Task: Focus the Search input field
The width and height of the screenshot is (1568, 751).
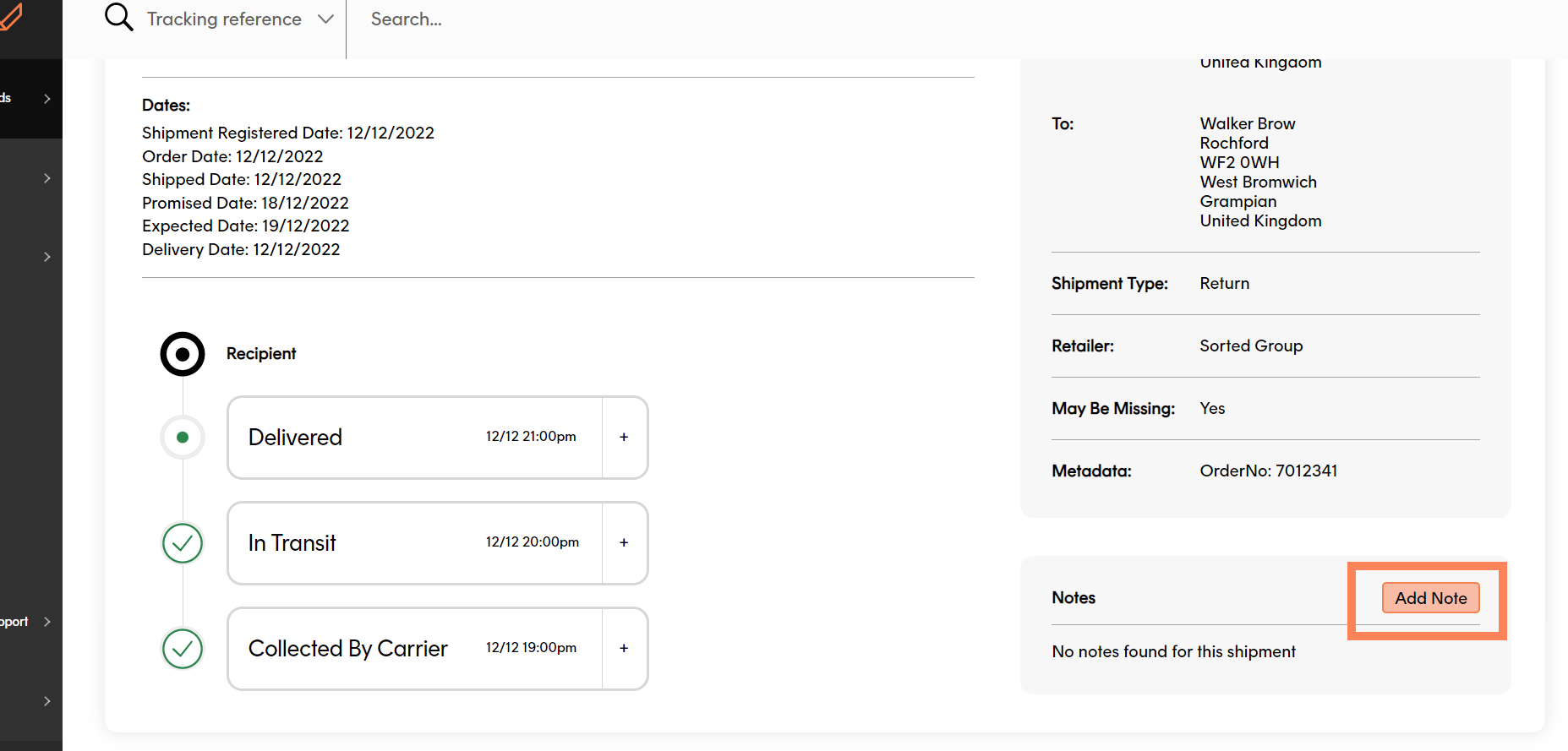Action: 676,19
